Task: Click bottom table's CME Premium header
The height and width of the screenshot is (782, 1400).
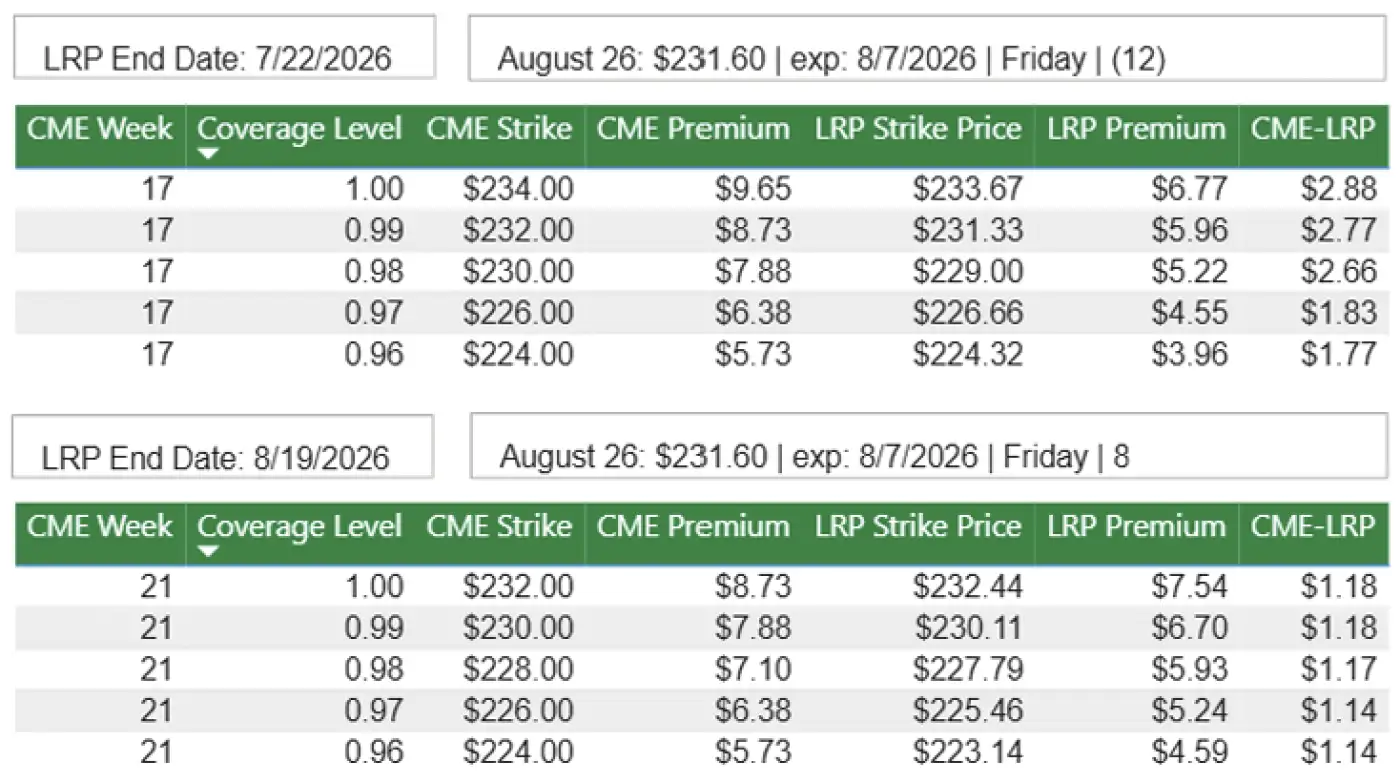Action: click(x=693, y=526)
